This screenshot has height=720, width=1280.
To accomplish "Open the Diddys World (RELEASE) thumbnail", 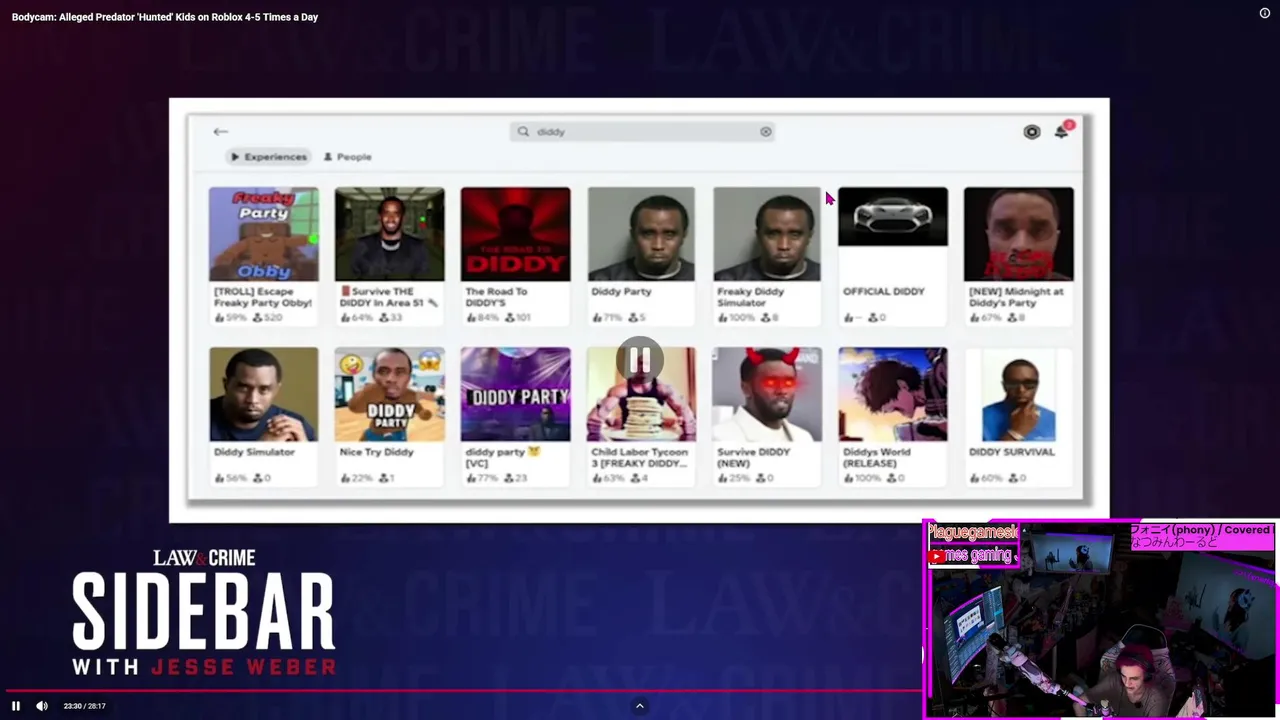I will 893,394.
